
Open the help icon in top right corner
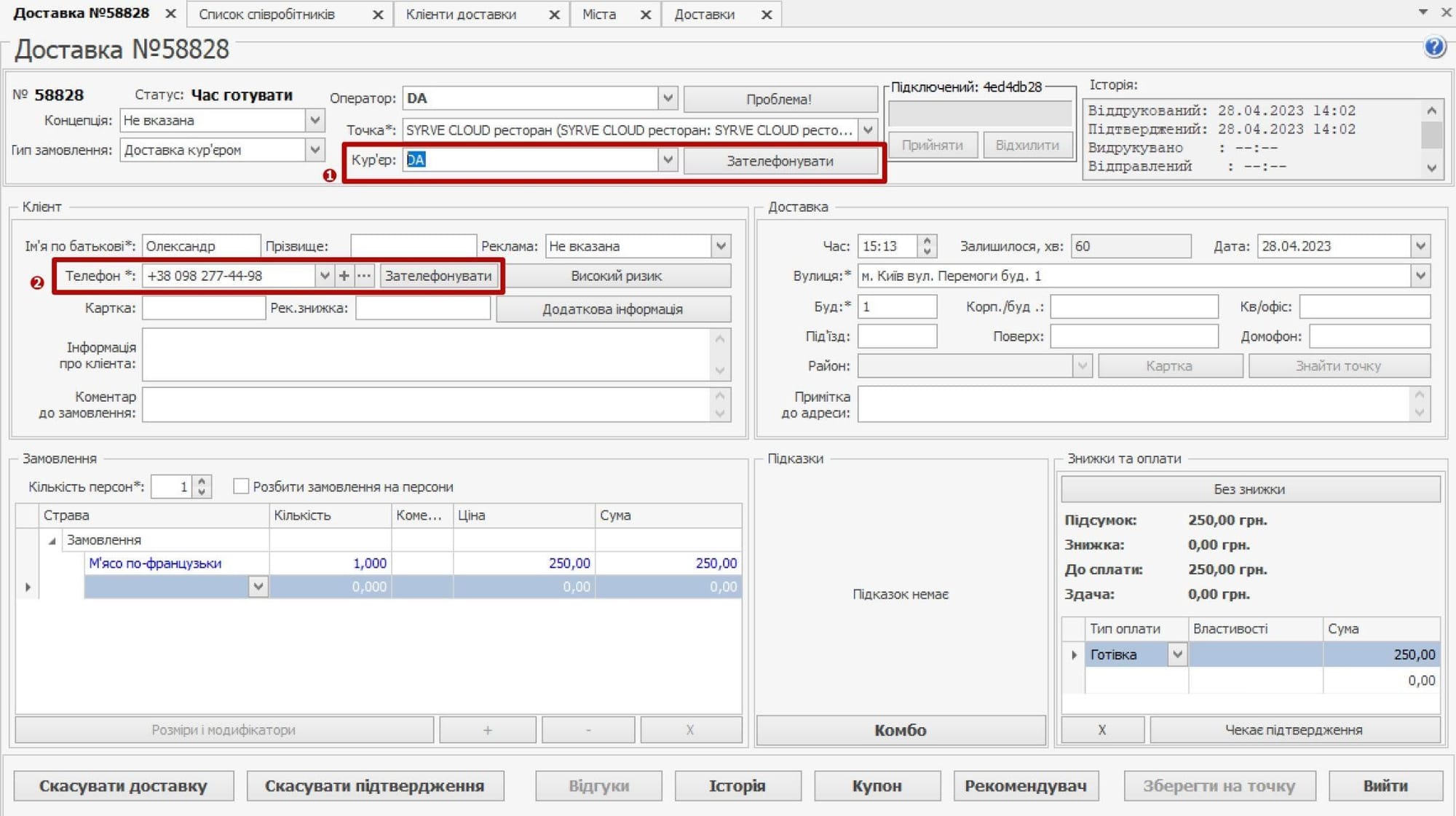[1434, 47]
